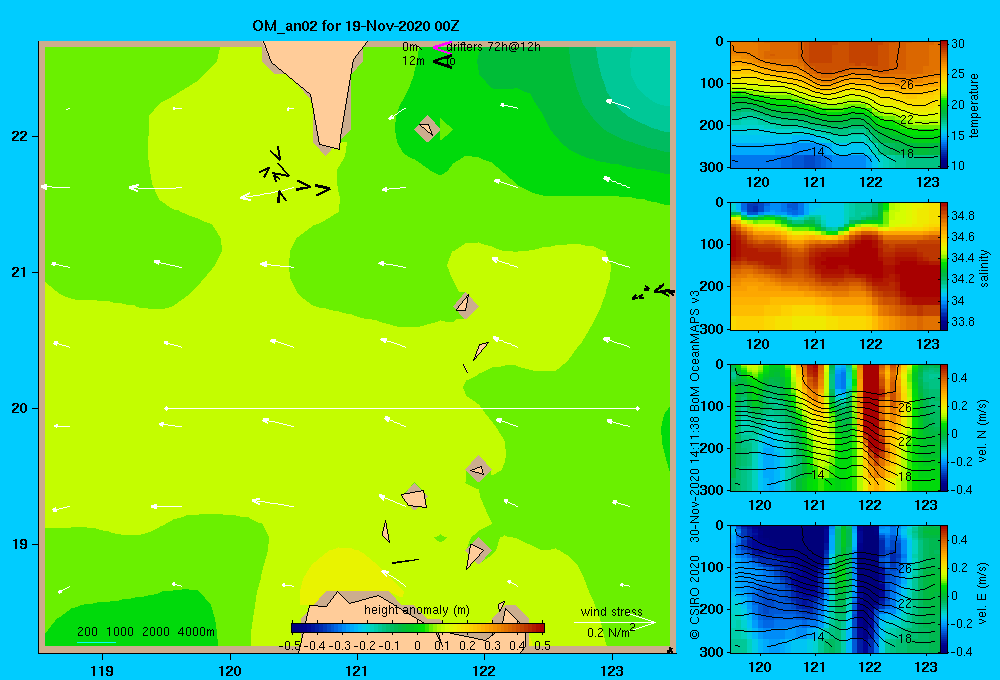Screen dimensions: 1000x680
Task: Click the '4000m' depth contour legend entry
Action: (196, 632)
